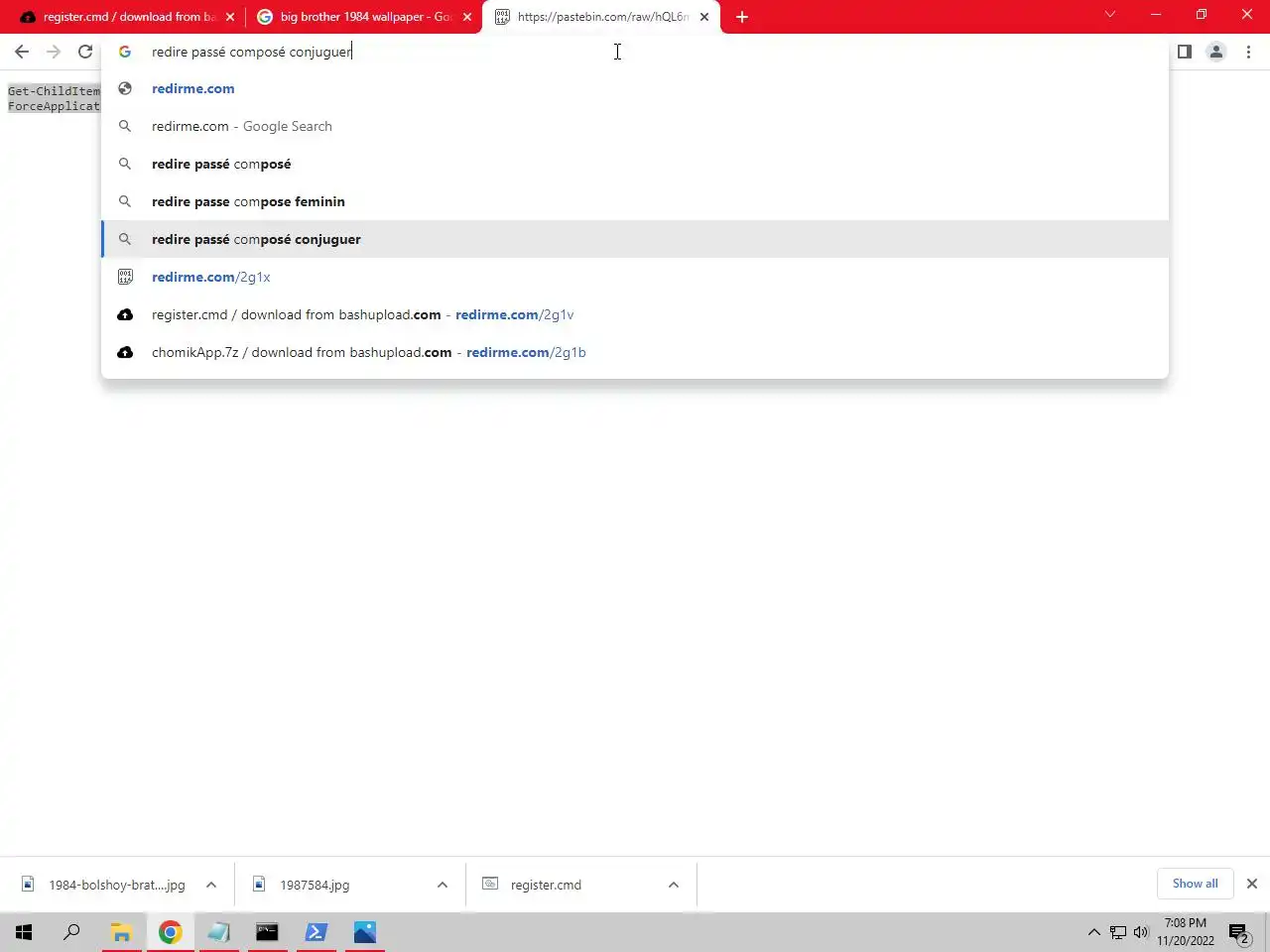Screen dimensions: 1270x952
Task: Expand options for 1984-bolshoy-brat download
Action: pos(211,885)
